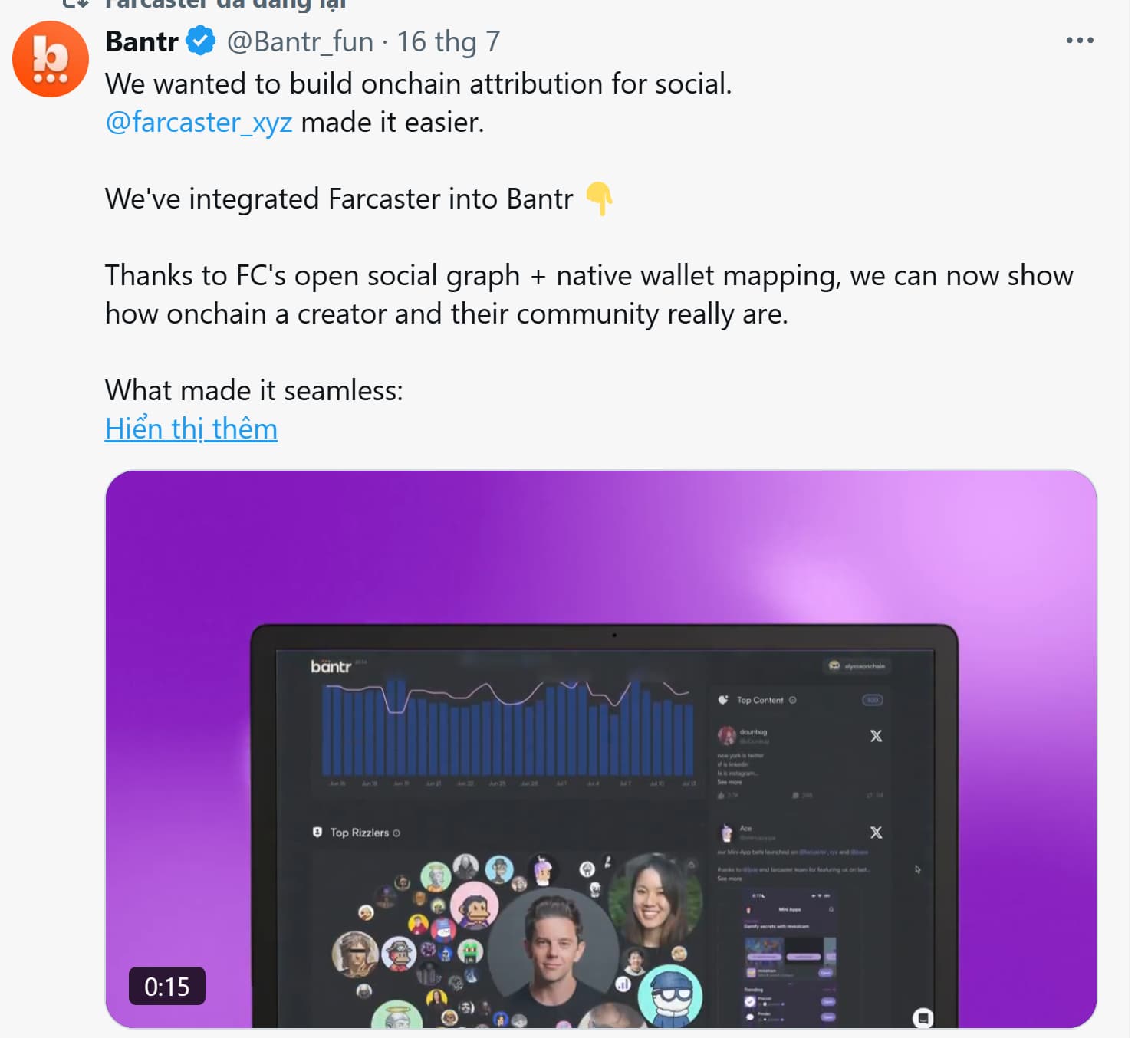The width and height of the screenshot is (1148, 1038).
Task: Open the tweet's three-dot options menu
Action: tap(1080, 40)
